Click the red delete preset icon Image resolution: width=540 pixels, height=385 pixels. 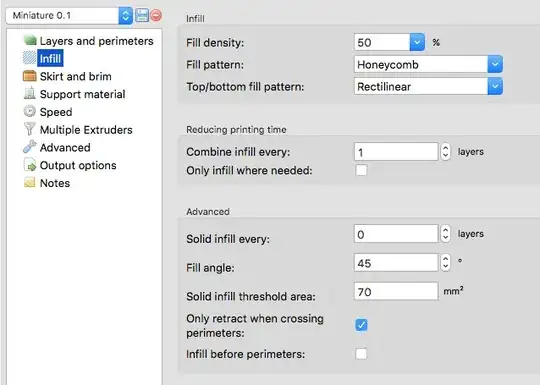tap(156, 15)
